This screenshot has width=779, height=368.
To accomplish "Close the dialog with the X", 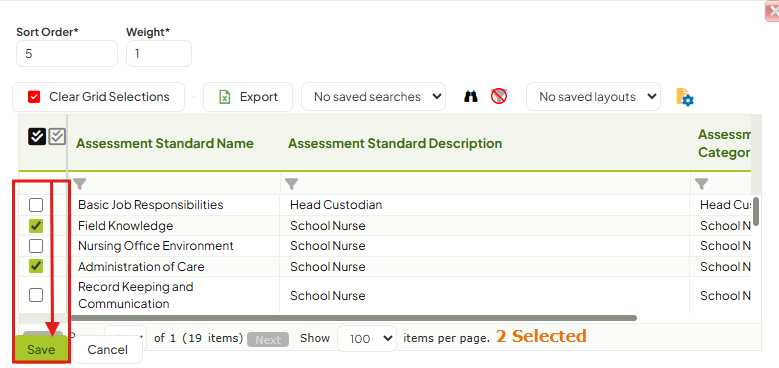I will click(x=772, y=11).
